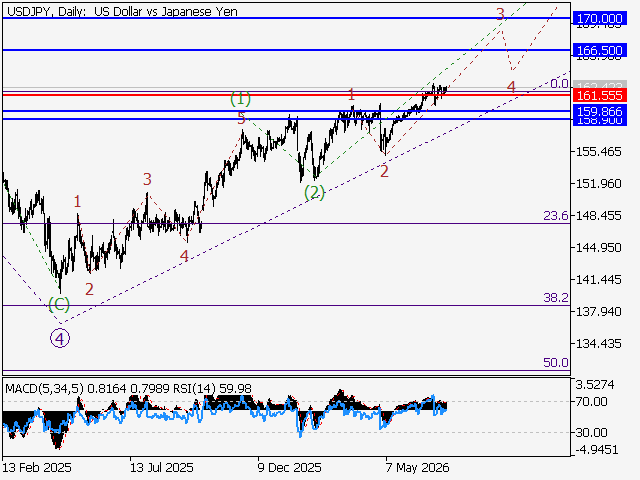Viewport: 640px width, 480px height.
Task: Select the green (2) wave marker
Action: pyautogui.click(x=314, y=192)
